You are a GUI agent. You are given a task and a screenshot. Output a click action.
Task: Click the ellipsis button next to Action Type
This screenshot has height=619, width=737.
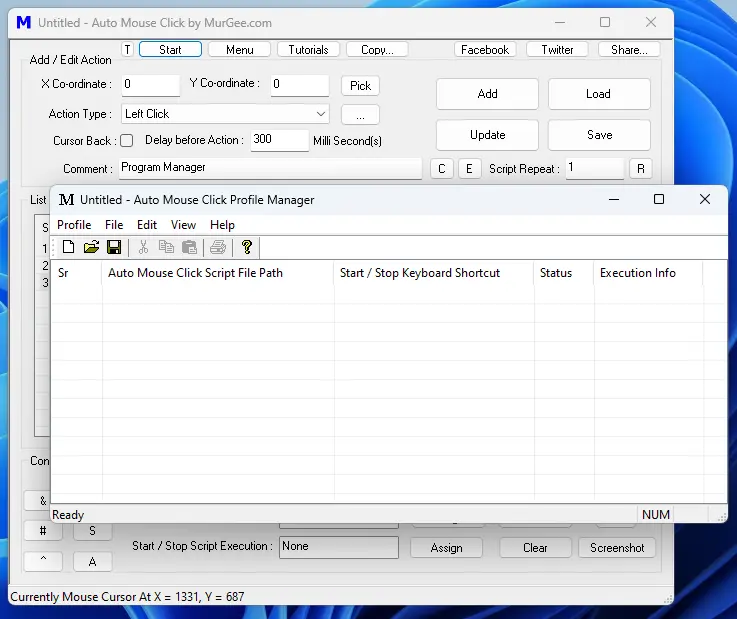click(361, 115)
